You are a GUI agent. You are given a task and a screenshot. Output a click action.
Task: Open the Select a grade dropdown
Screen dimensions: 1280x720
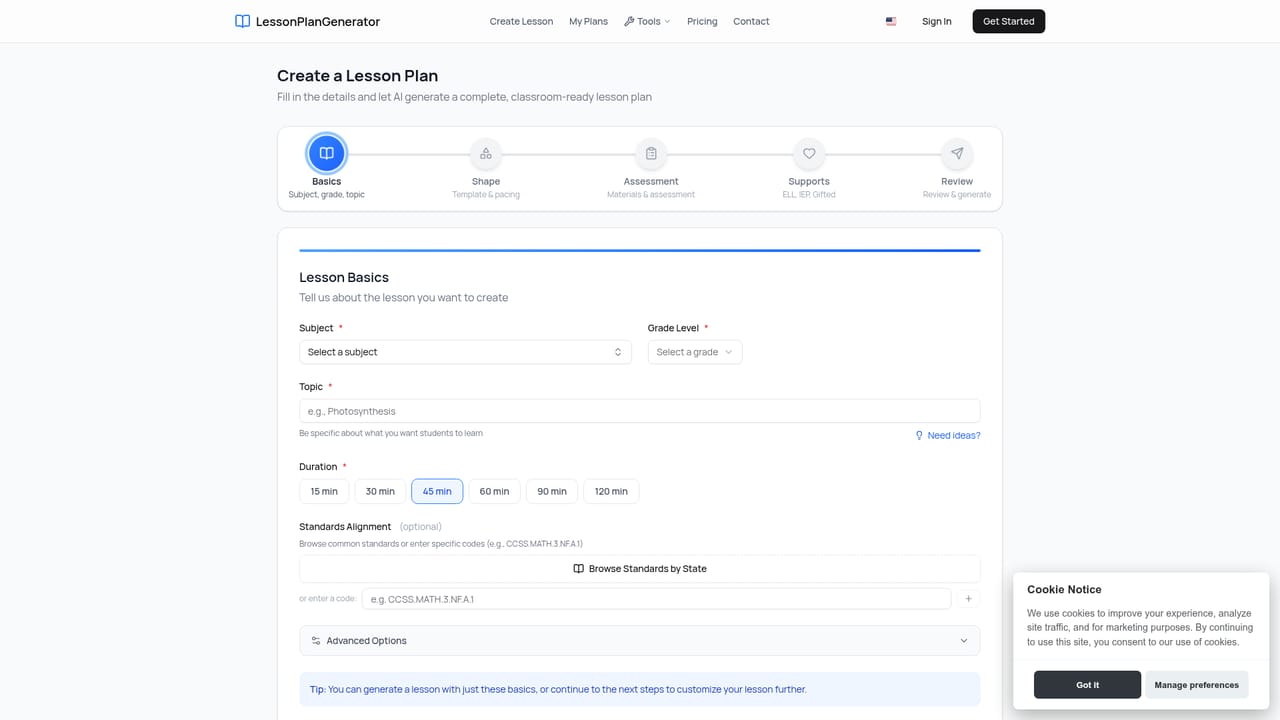point(695,352)
